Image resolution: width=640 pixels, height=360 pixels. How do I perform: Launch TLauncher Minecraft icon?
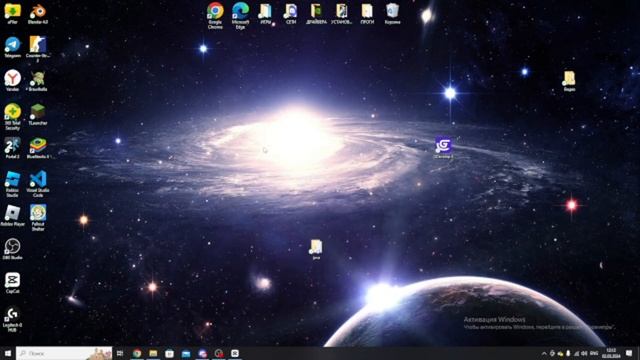38,114
